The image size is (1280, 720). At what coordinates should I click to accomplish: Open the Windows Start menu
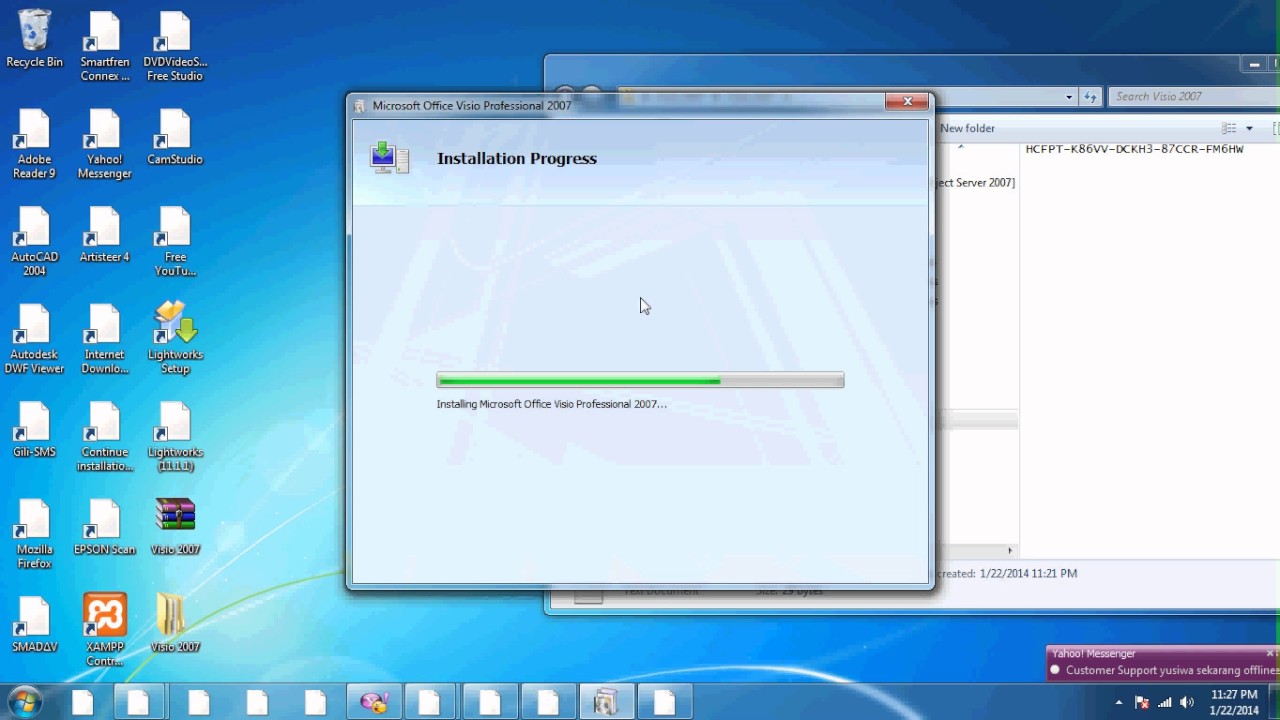(24, 701)
